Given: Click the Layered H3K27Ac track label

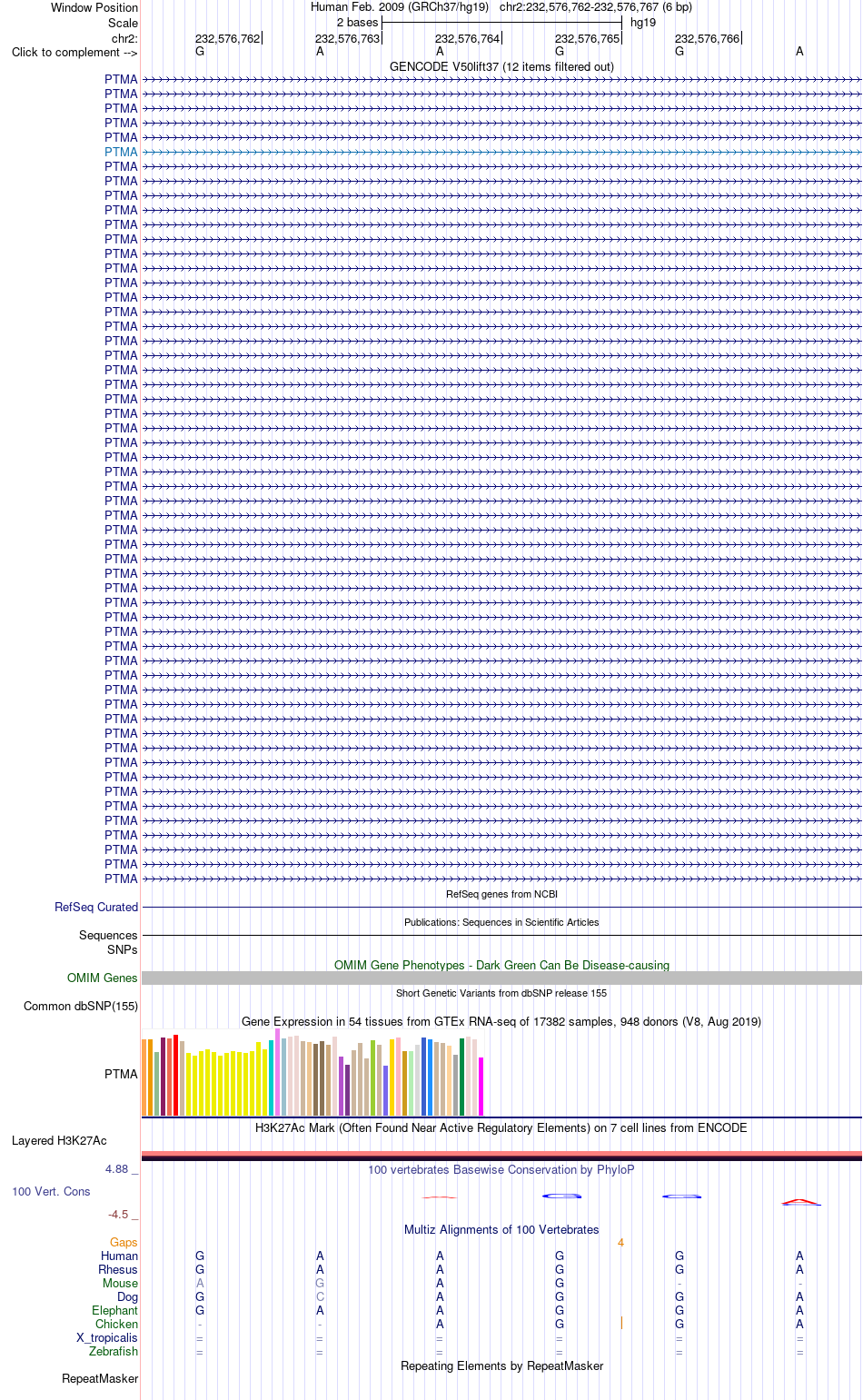Looking at the screenshot, I should [59, 1140].
